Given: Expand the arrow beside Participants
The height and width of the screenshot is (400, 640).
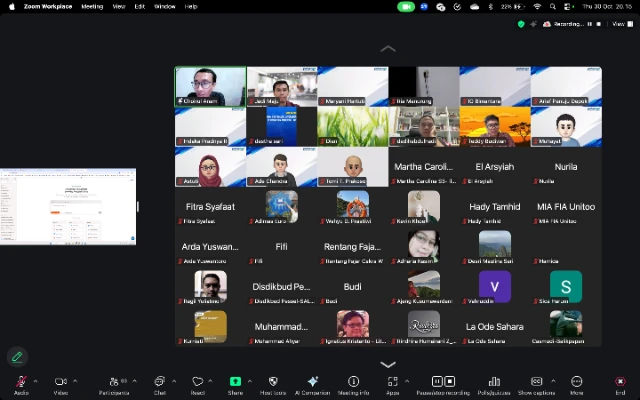Looking at the screenshot, I should tap(135, 381).
